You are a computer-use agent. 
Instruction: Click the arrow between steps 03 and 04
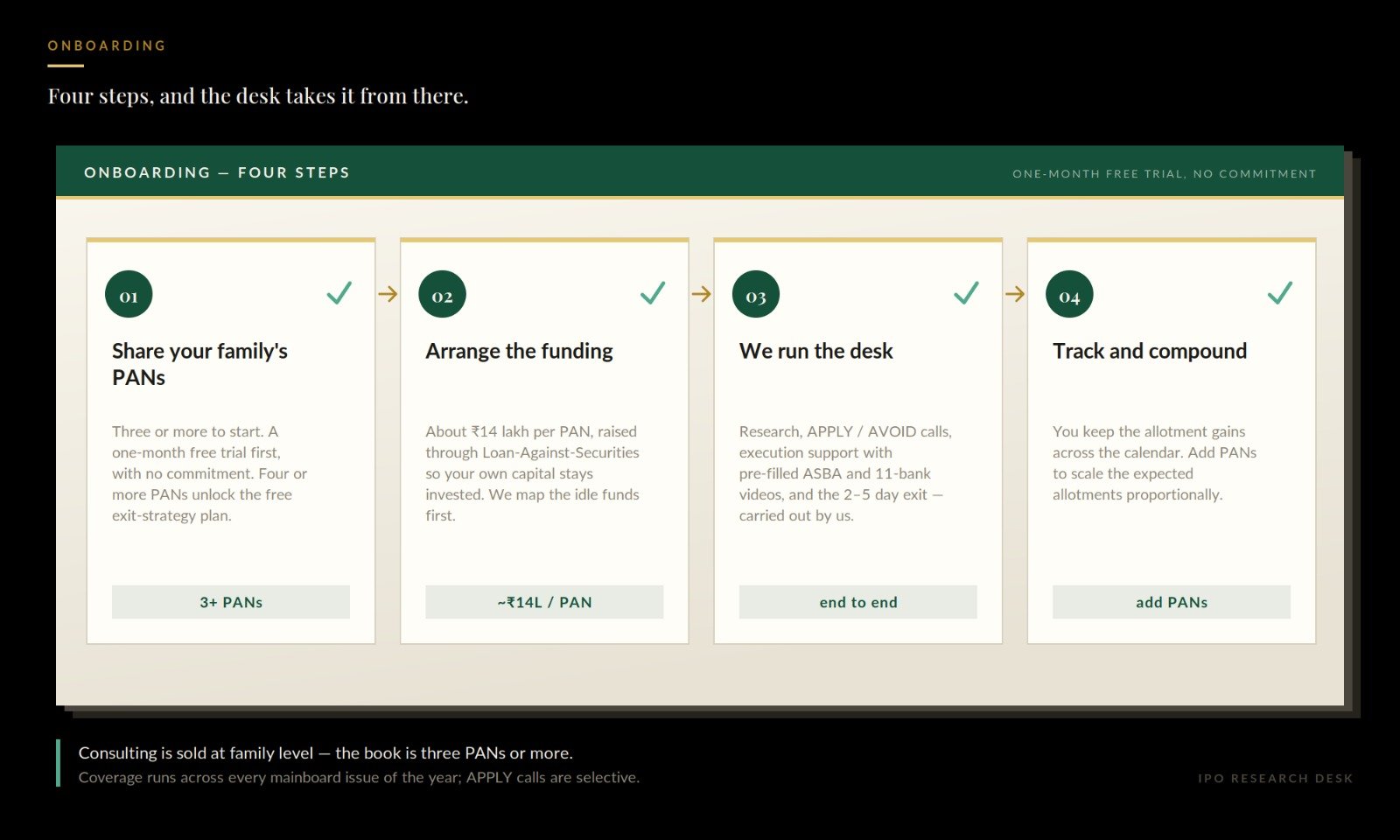click(1015, 294)
